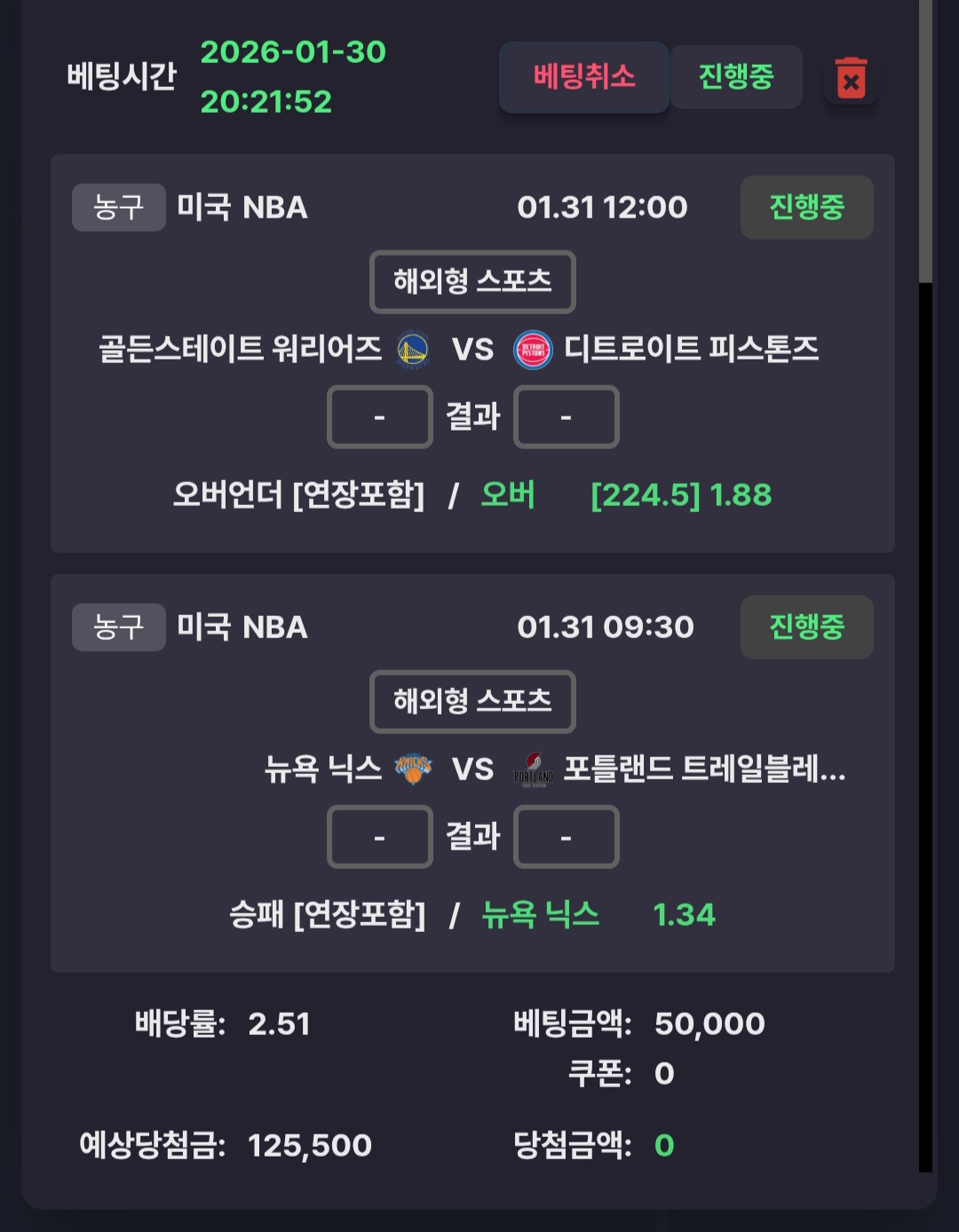
Task: Click Knicks left result score box
Action: coord(379,837)
